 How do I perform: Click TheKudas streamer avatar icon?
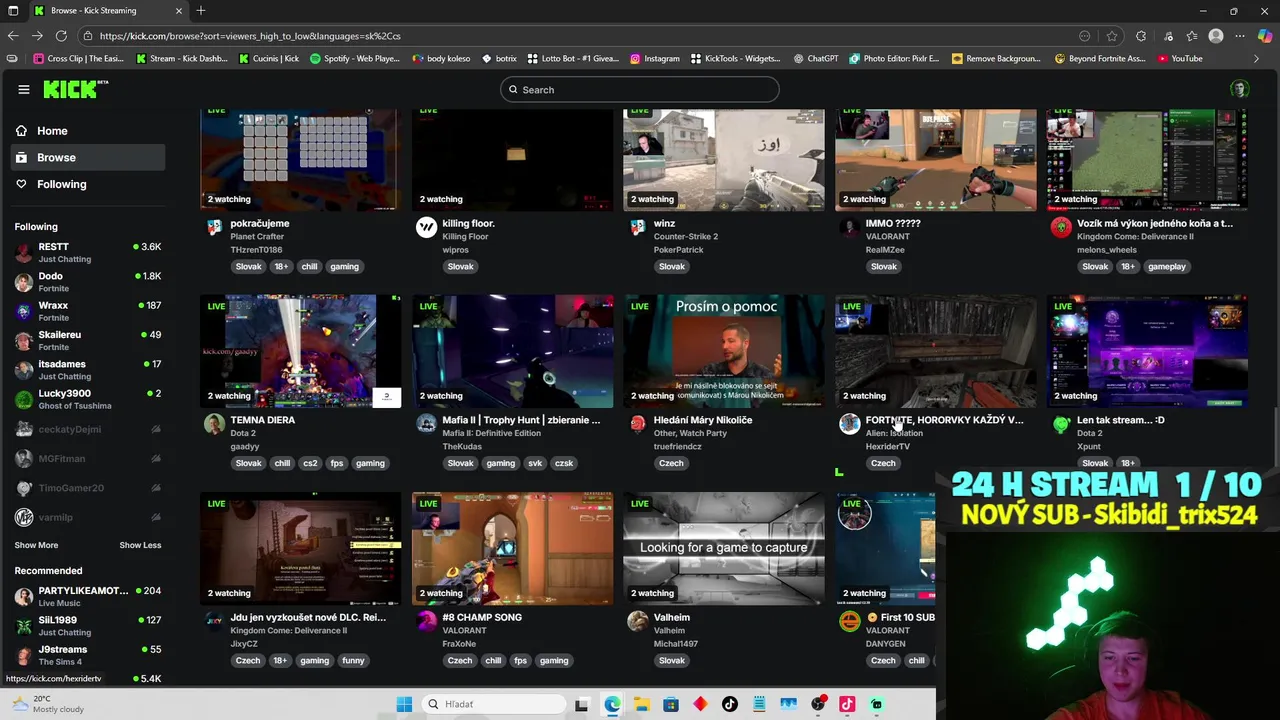426,424
